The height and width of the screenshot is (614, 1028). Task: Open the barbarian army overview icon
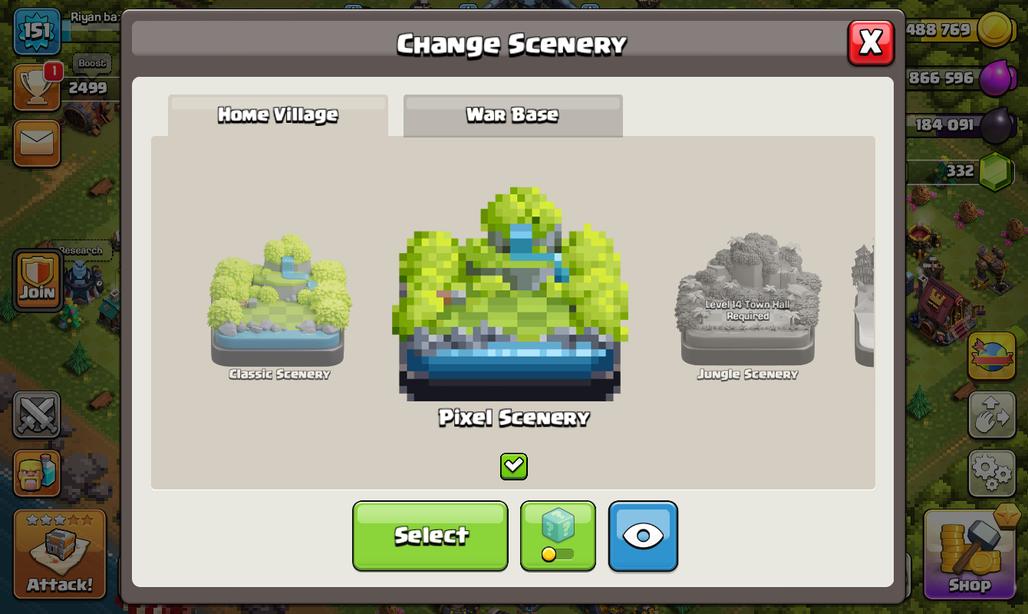[37, 472]
